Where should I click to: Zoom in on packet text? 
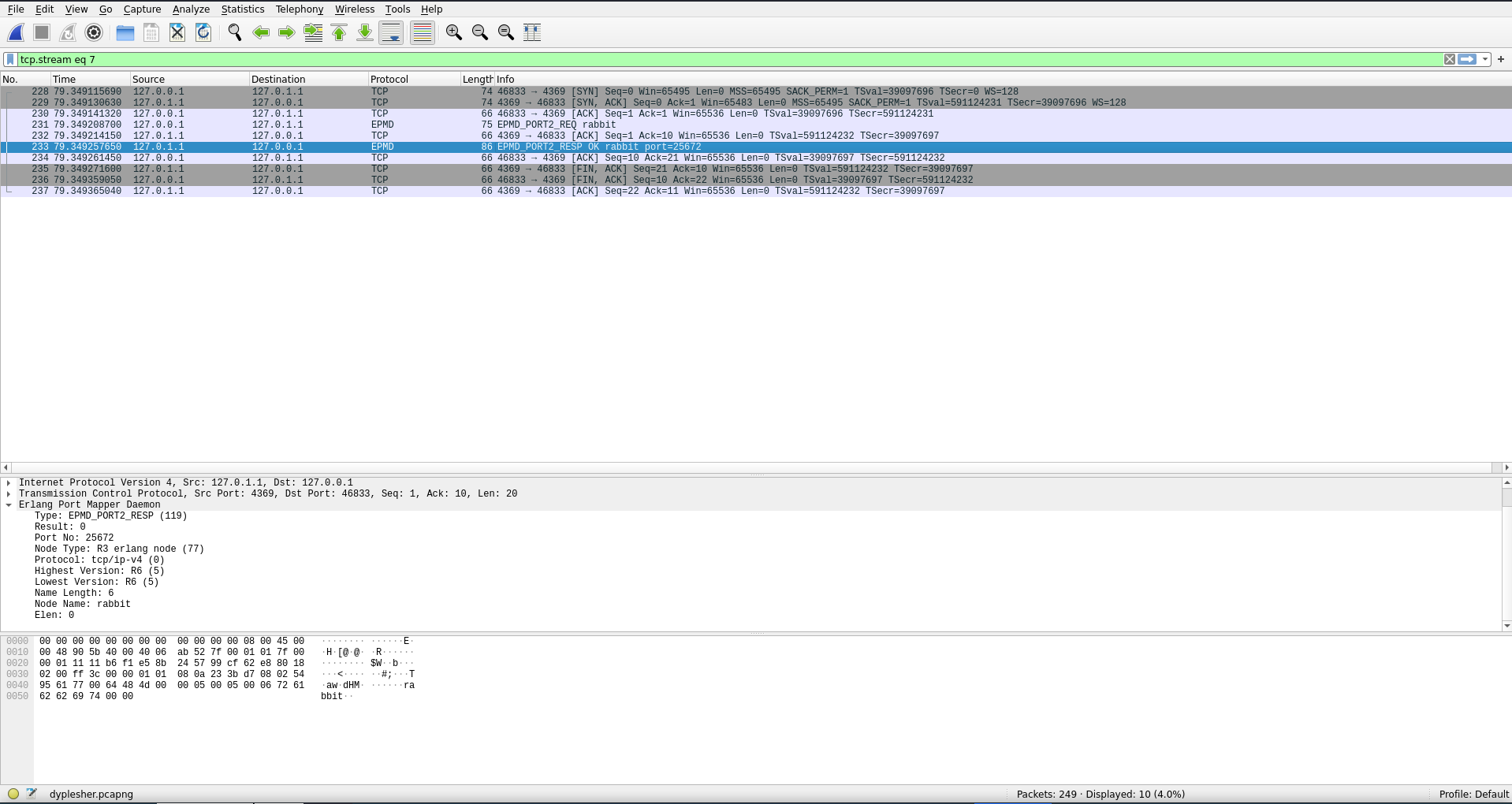point(453,32)
